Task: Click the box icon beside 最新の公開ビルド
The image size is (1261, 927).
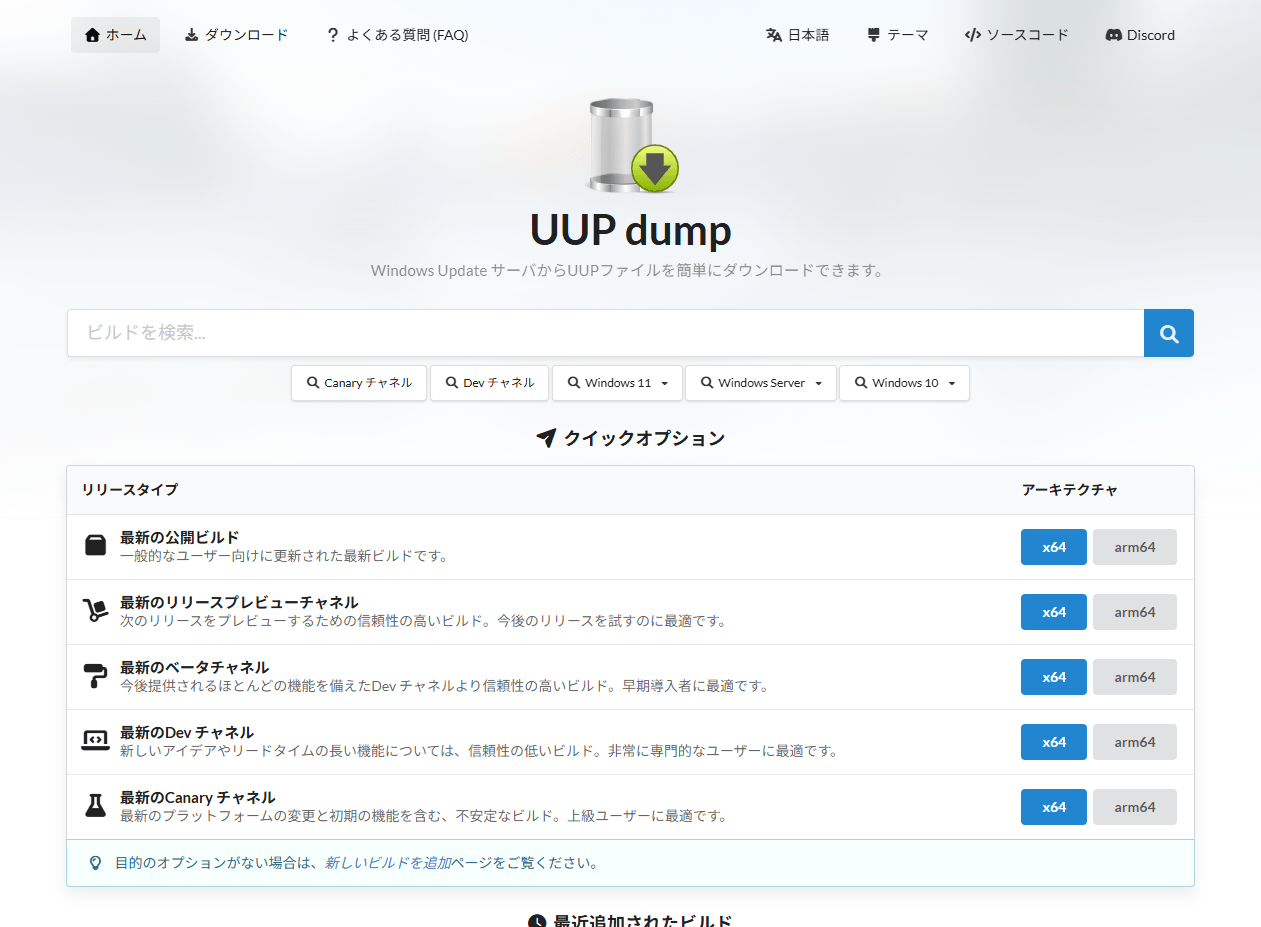Action: click(x=95, y=546)
